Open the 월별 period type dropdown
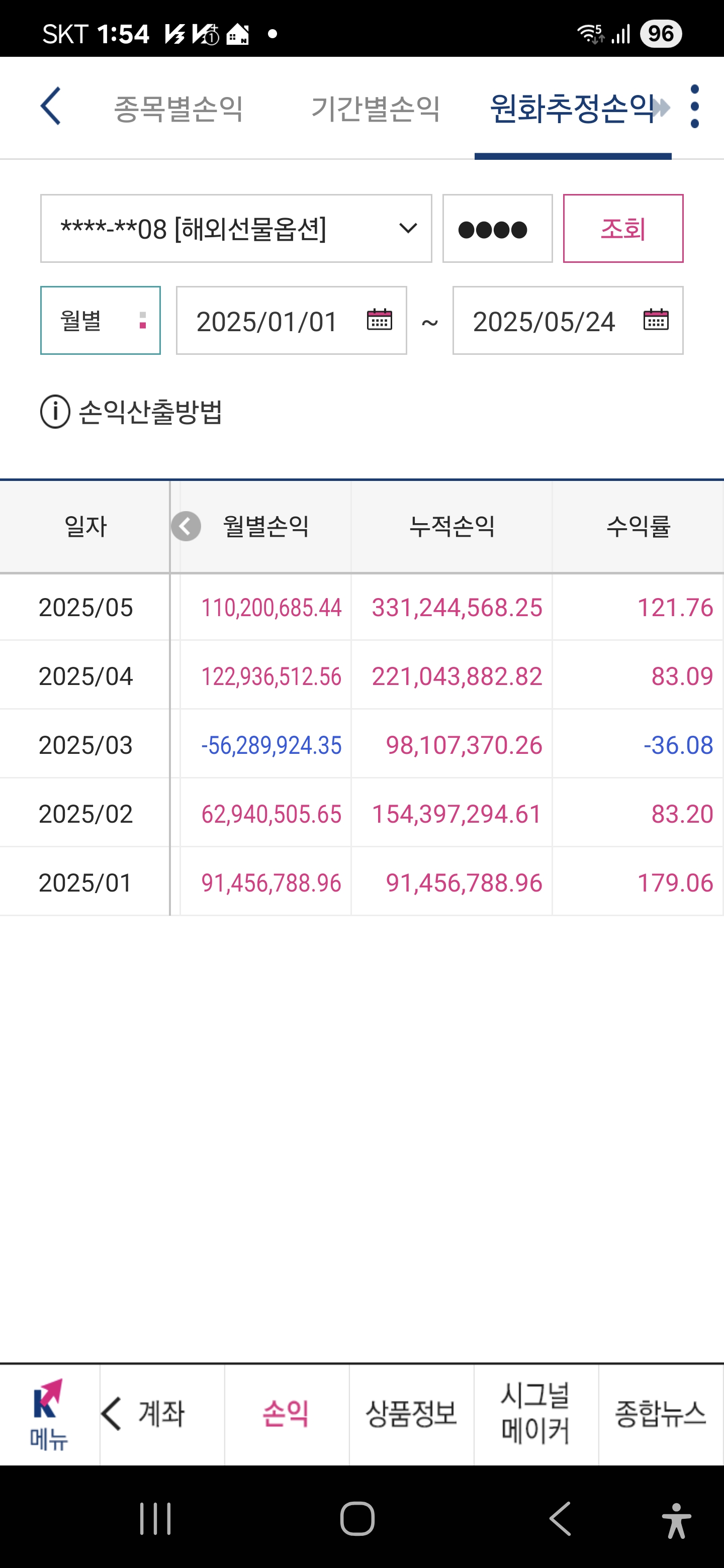Screen dimensions: 724x1568 click(101, 320)
